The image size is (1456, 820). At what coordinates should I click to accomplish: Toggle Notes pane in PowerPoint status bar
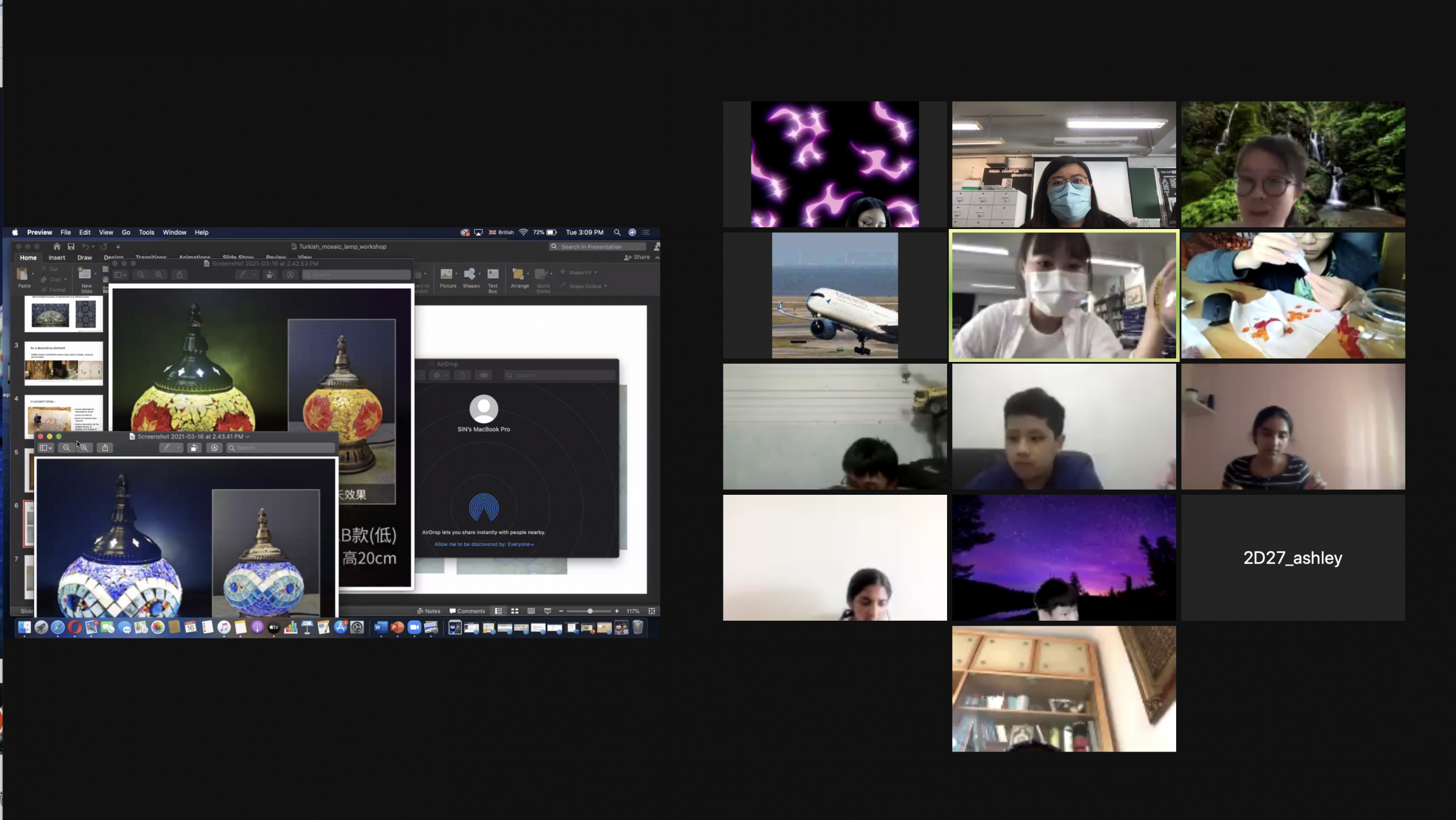tap(429, 611)
